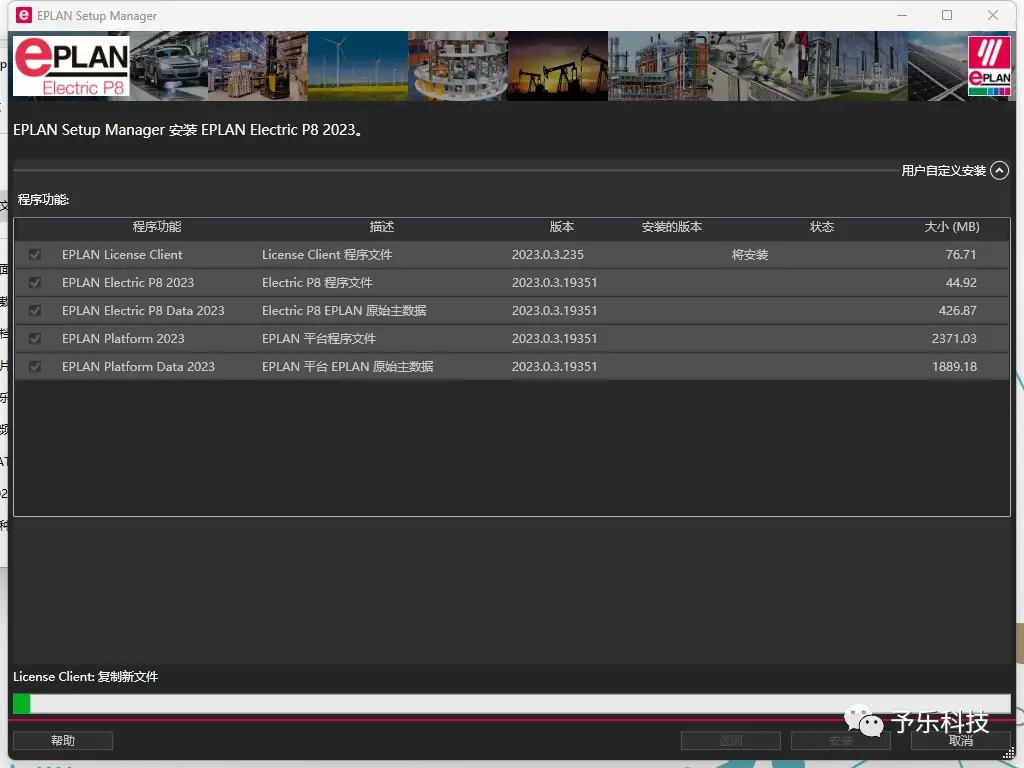
Task: Select the EPLAN Electric P8 2023 row name
Action: pyautogui.click(x=128, y=283)
